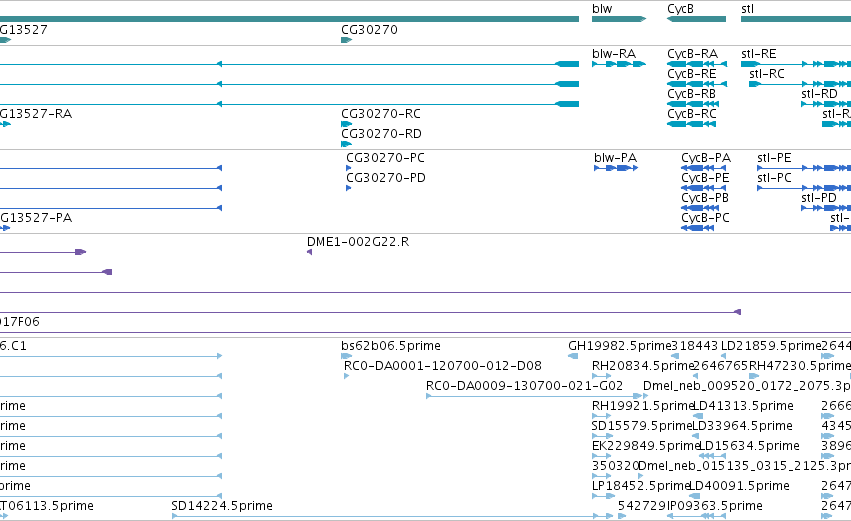The width and height of the screenshot is (851, 521).
Task: Click the blw gene arrow glyph
Action: pyautogui.click(x=619, y=19)
